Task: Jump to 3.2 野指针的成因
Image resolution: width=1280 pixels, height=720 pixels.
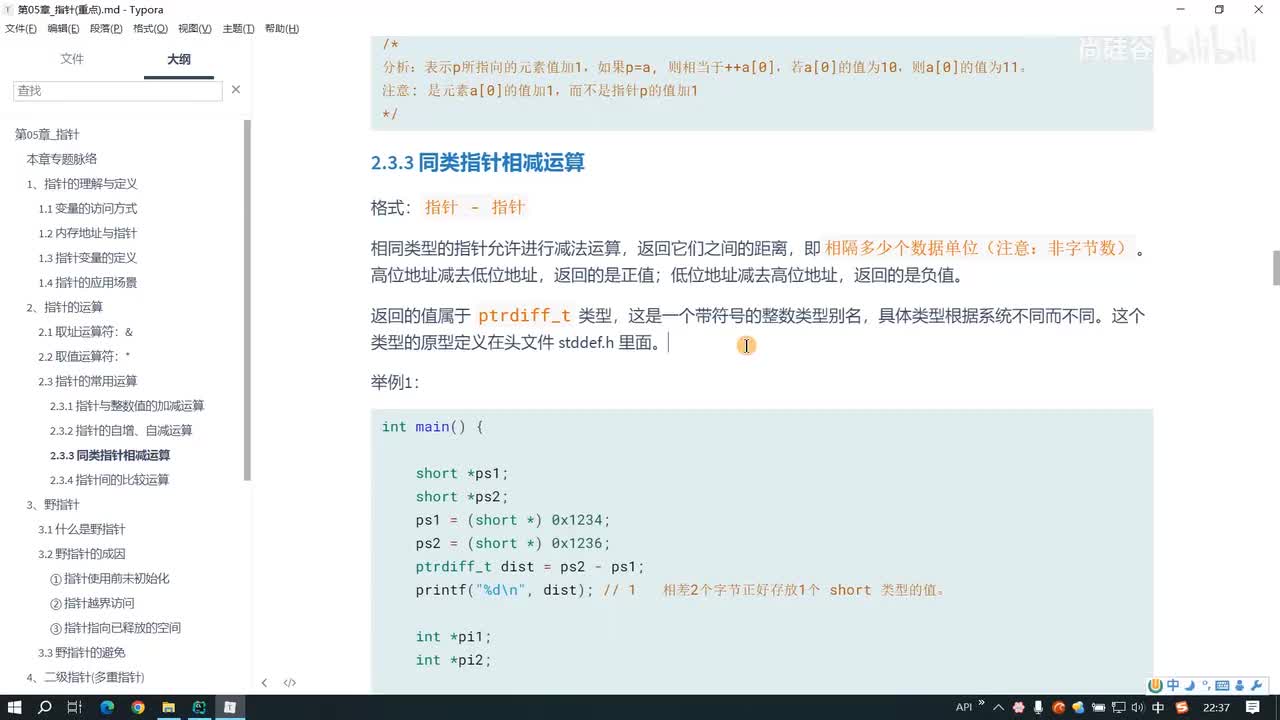Action: [82, 554]
